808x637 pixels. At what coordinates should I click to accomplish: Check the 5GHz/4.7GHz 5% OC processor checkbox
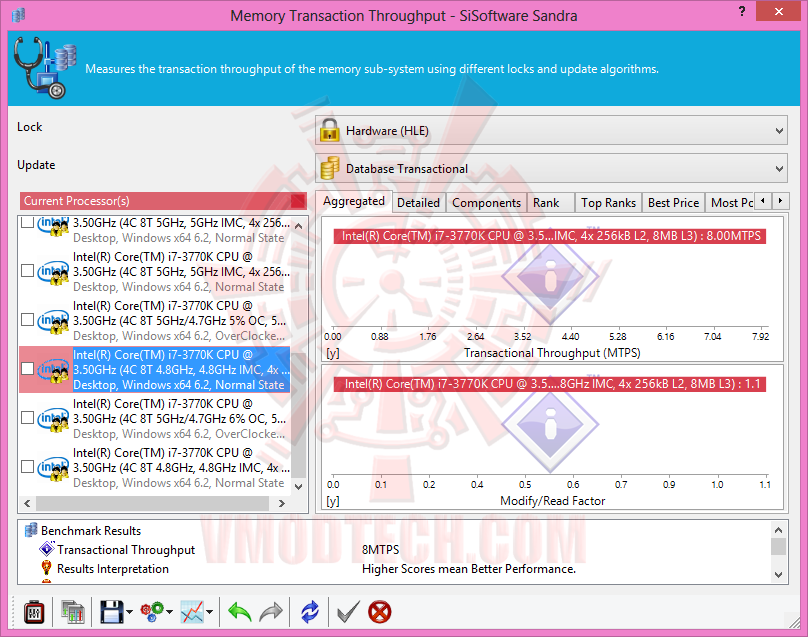tap(27, 320)
